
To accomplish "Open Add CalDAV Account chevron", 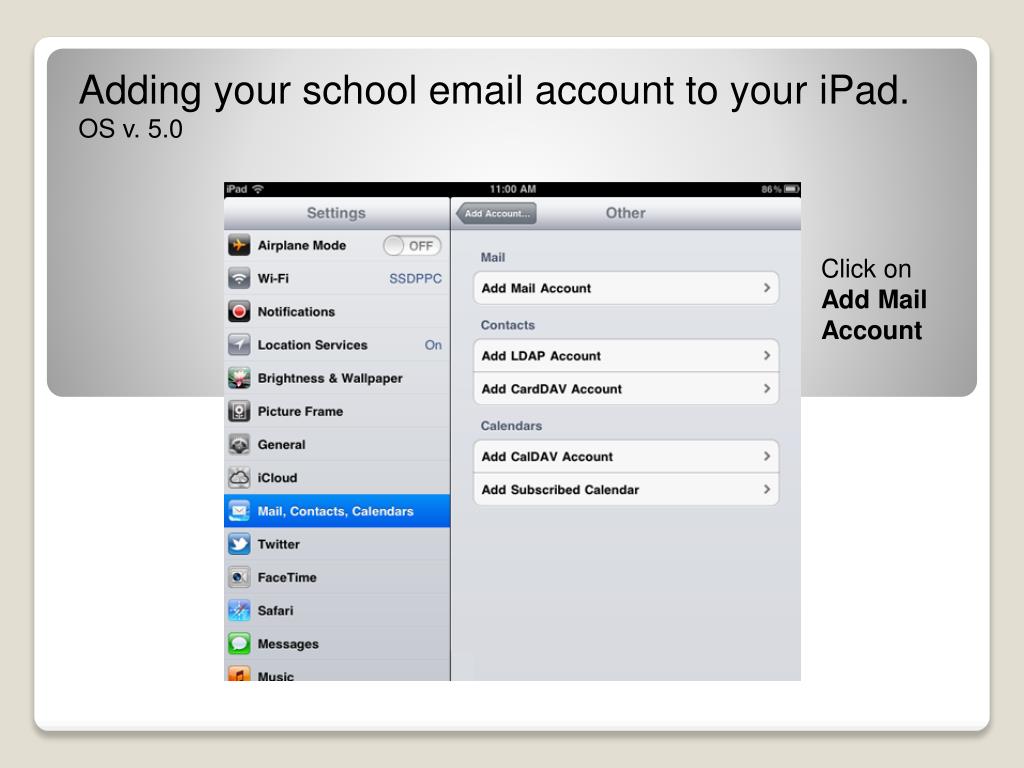I will tap(767, 456).
